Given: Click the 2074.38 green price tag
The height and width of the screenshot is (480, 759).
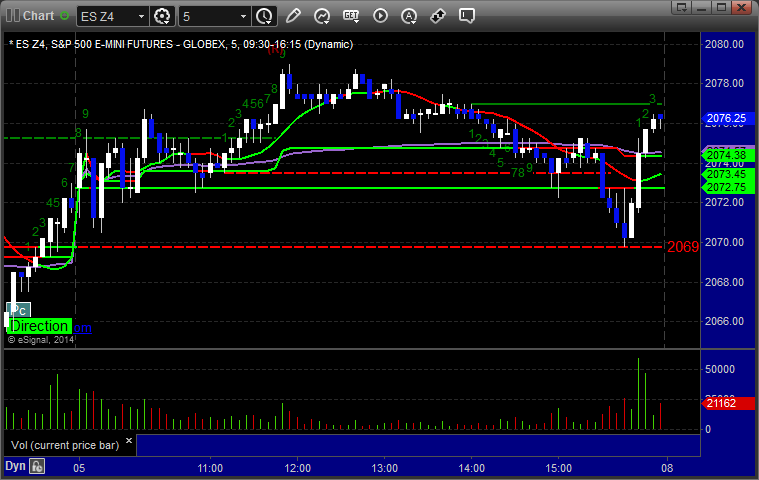Looking at the screenshot, I should pos(728,155).
